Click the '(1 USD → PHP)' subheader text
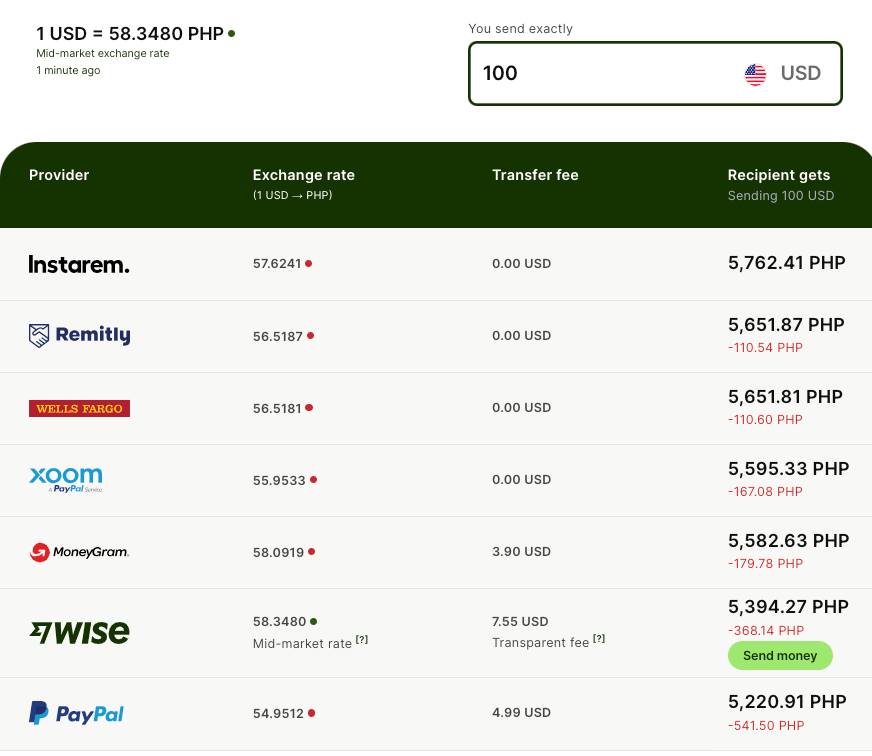Viewport: 872px width, 756px height. [293, 195]
